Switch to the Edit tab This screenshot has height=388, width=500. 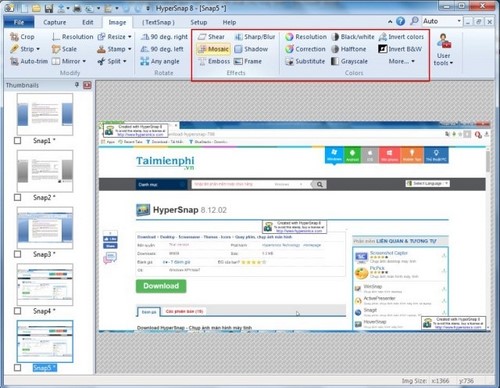click(88, 22)
